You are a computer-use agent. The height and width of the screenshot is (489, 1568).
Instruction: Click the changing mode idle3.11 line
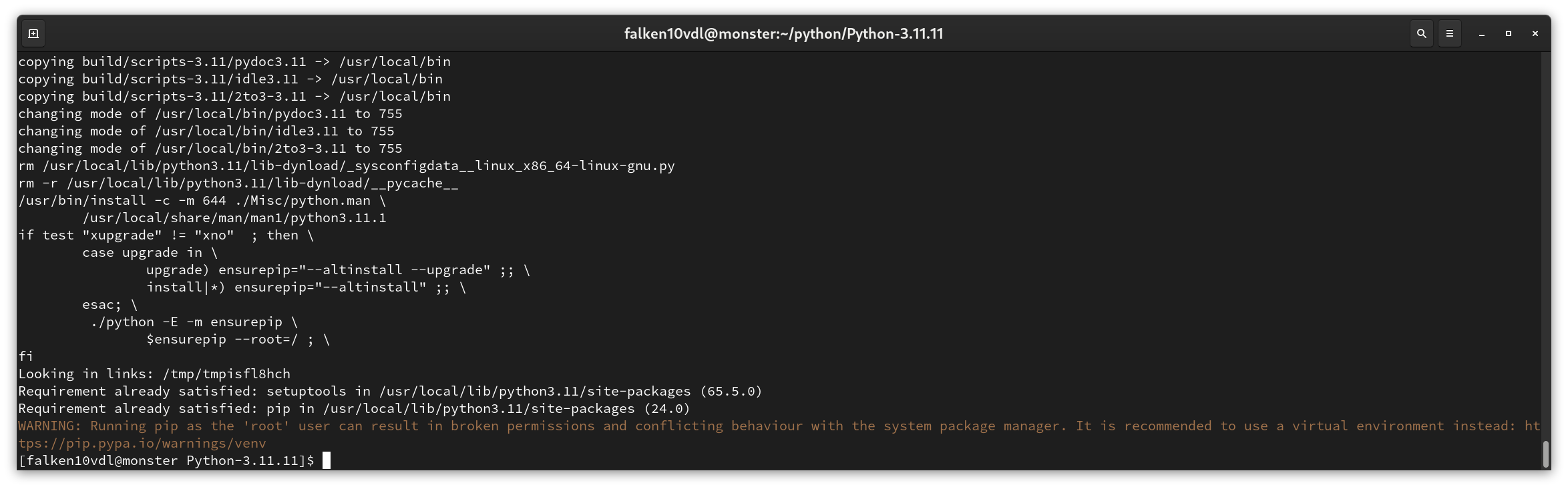click(206, 131)
